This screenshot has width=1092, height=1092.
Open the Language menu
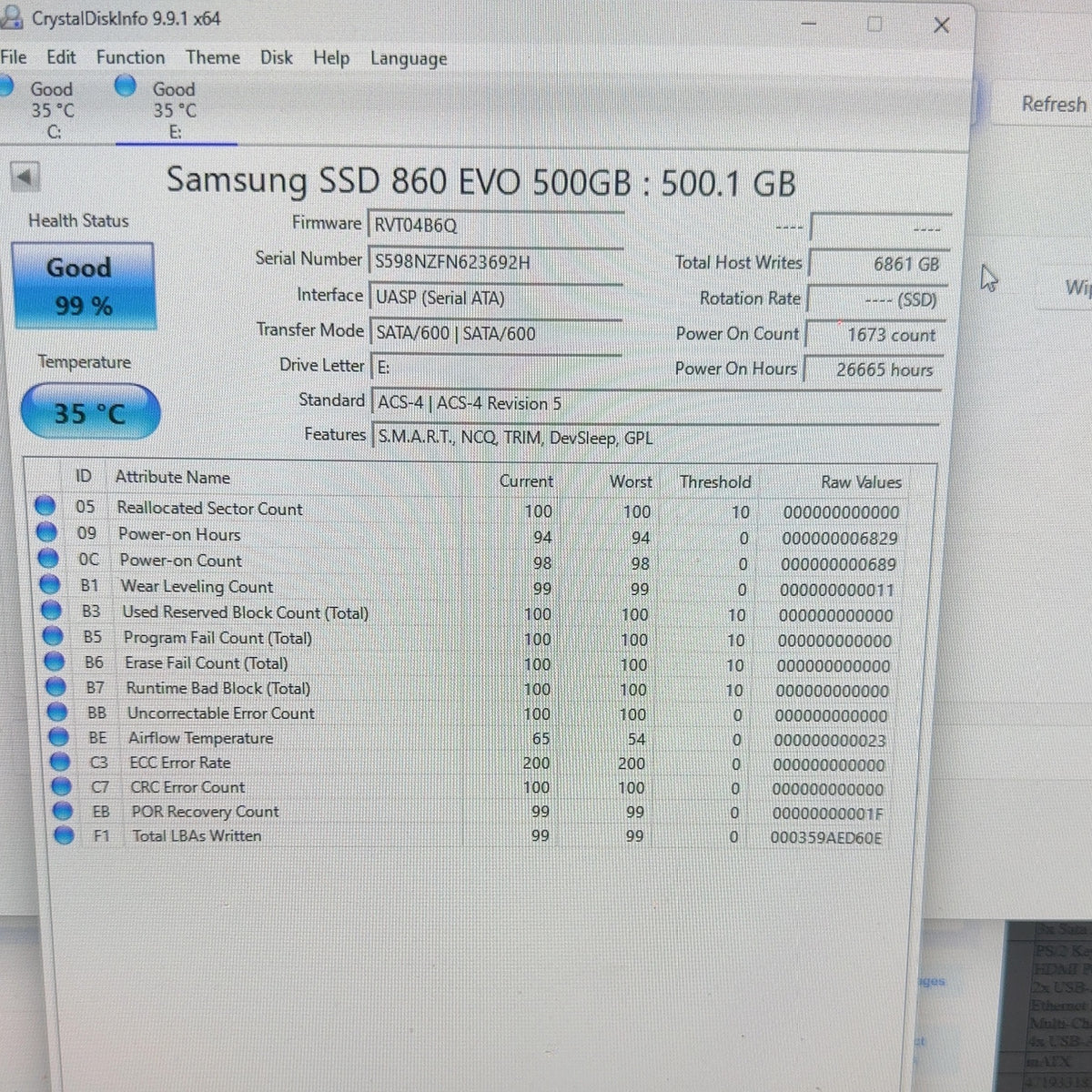click(x=409, y=59)
